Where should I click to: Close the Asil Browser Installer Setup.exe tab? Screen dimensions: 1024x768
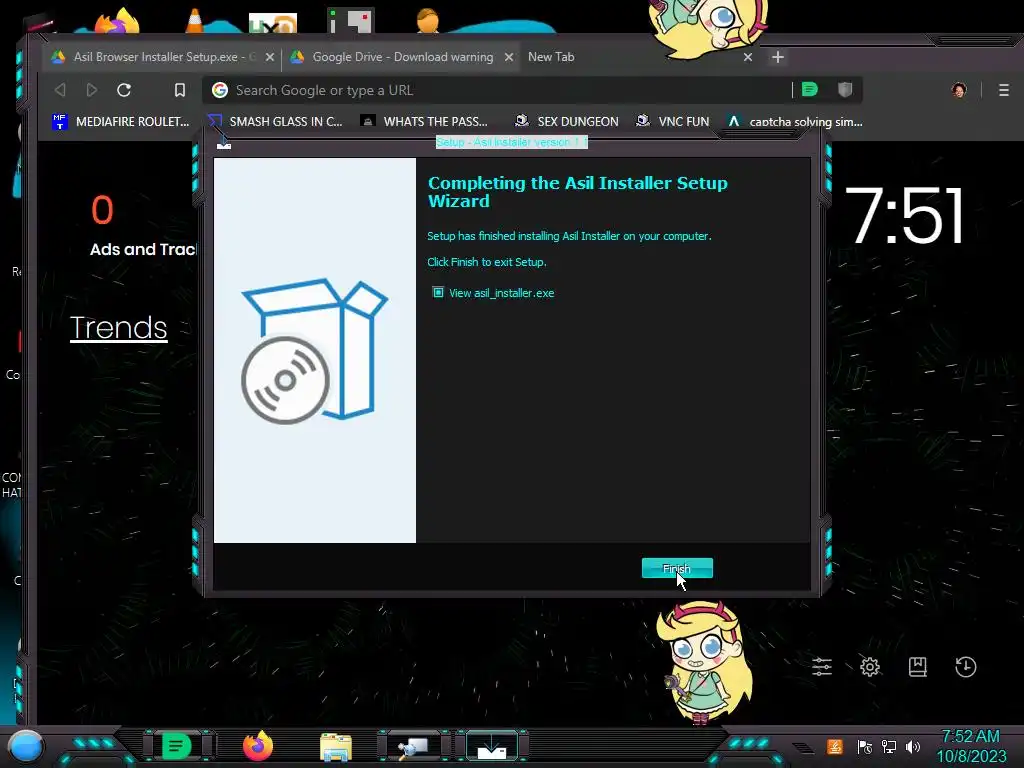[270, 57]
